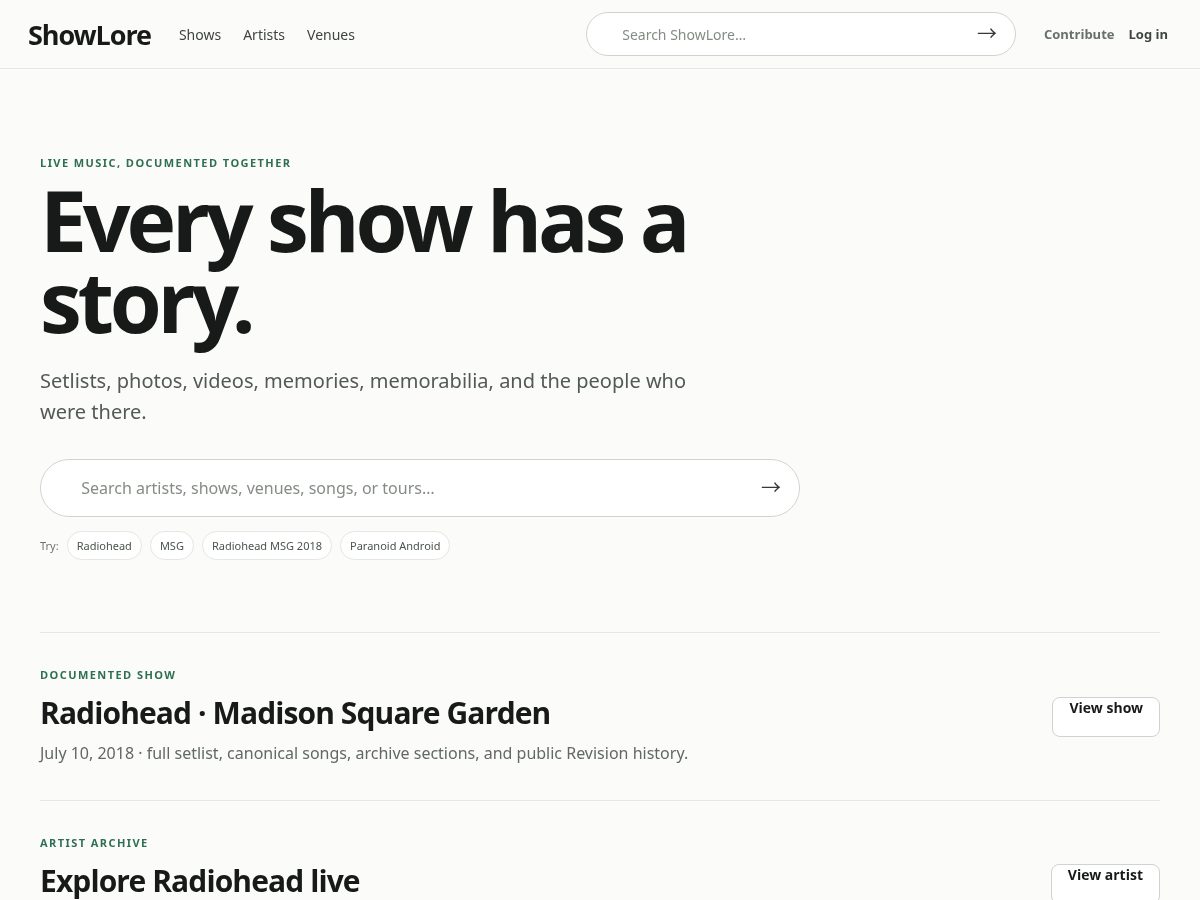
Task: Click the LIVE MUSIC, DOCUMENTED TOGETHER label
Action: click(x=165, y=163)
